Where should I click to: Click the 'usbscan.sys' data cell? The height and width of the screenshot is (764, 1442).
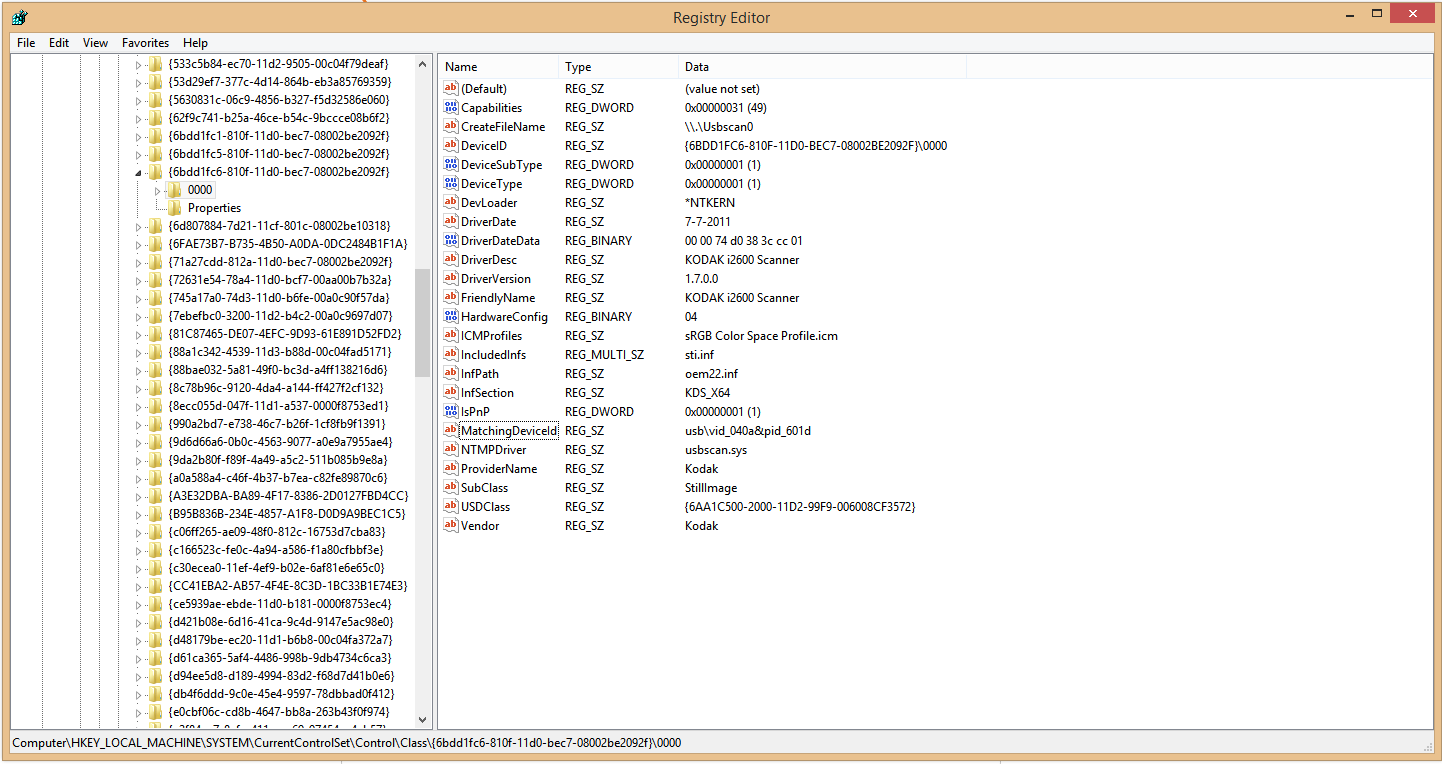(716, 450)
